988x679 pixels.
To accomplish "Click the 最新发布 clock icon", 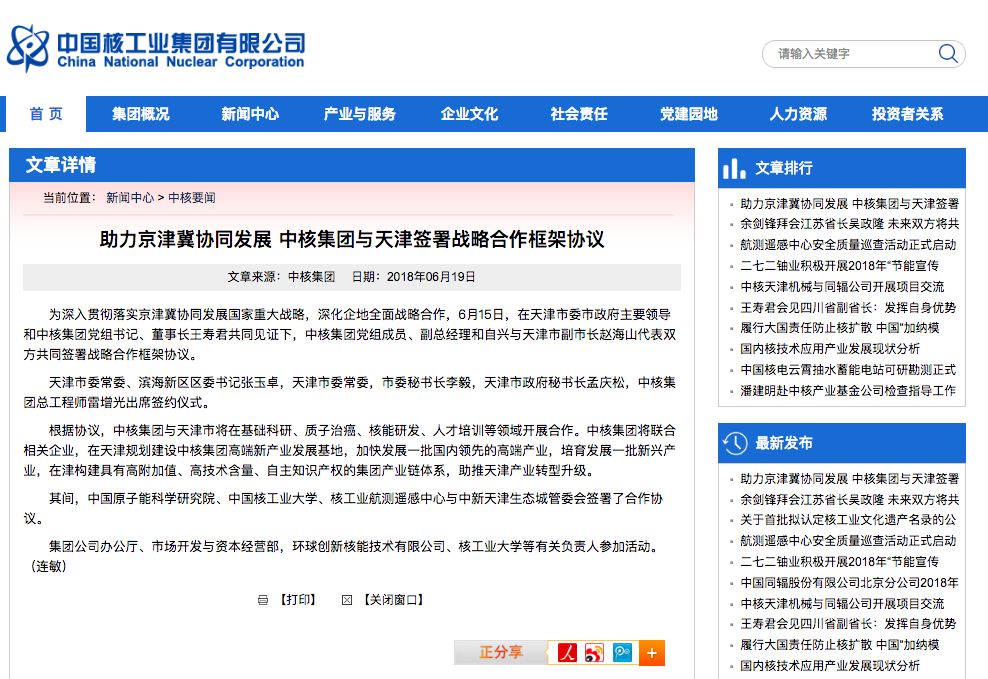I will [735, 443].
